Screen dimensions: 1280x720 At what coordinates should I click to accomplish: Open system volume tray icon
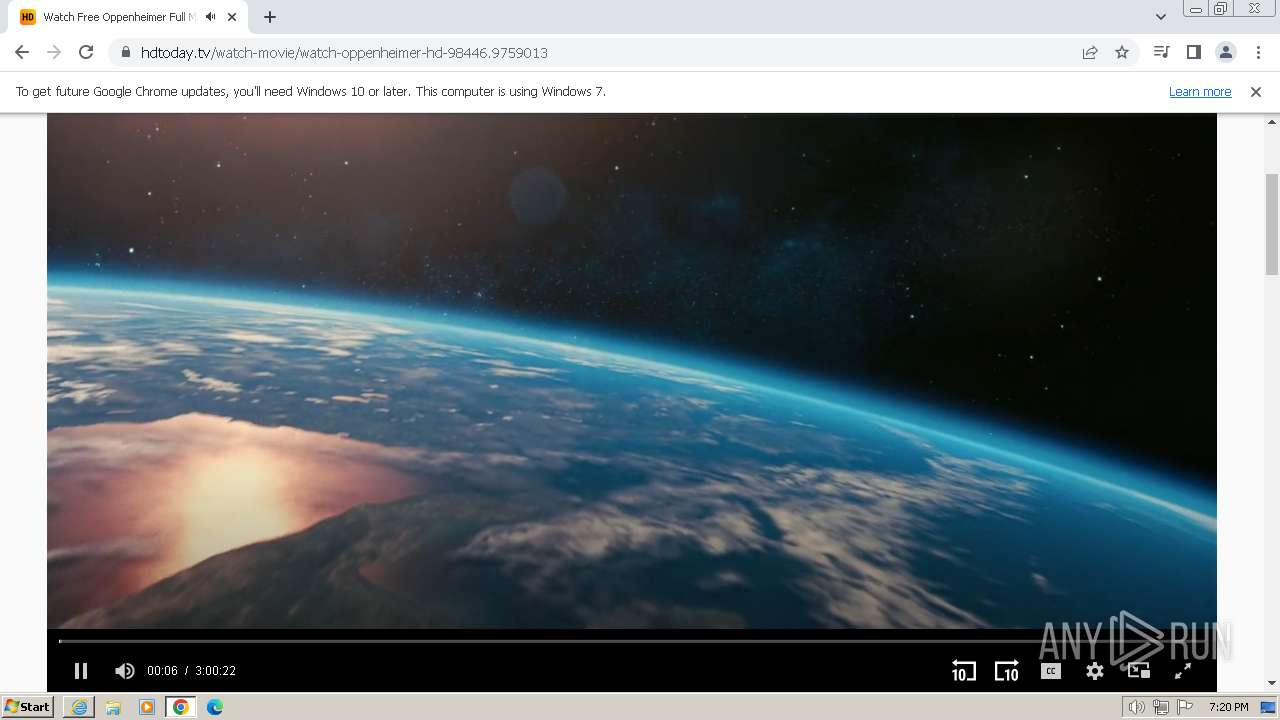click(x=1137, y=707)
